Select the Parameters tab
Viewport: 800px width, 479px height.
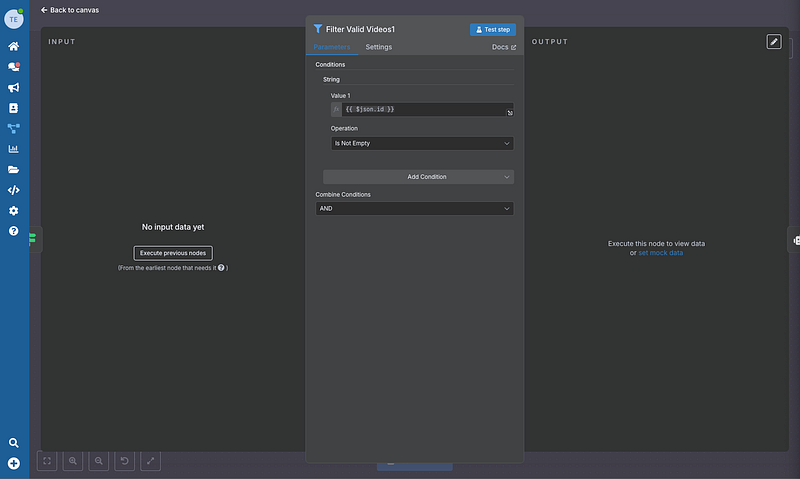pos(331,47)
